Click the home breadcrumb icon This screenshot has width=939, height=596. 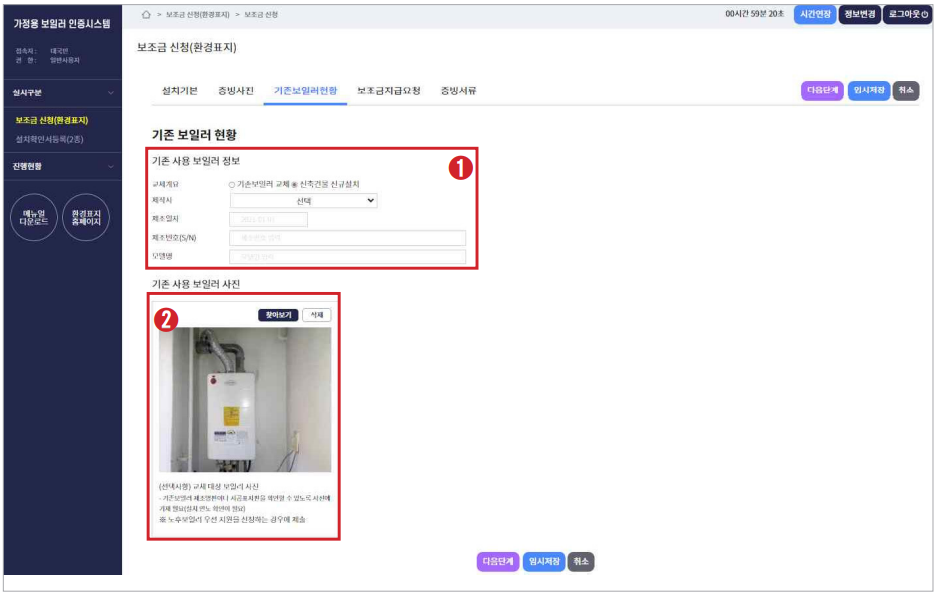(x=146, y=16)
